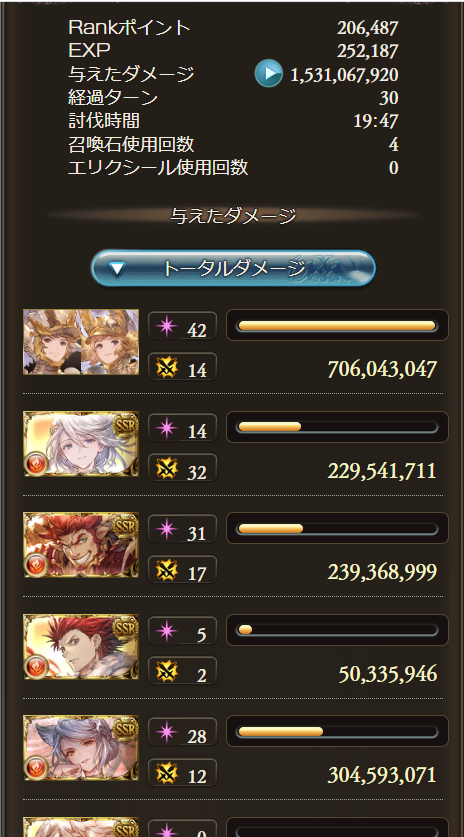Screen dimensions: 464x837
Task: Click the yellow attack icon showing 32
Action: 167,468
